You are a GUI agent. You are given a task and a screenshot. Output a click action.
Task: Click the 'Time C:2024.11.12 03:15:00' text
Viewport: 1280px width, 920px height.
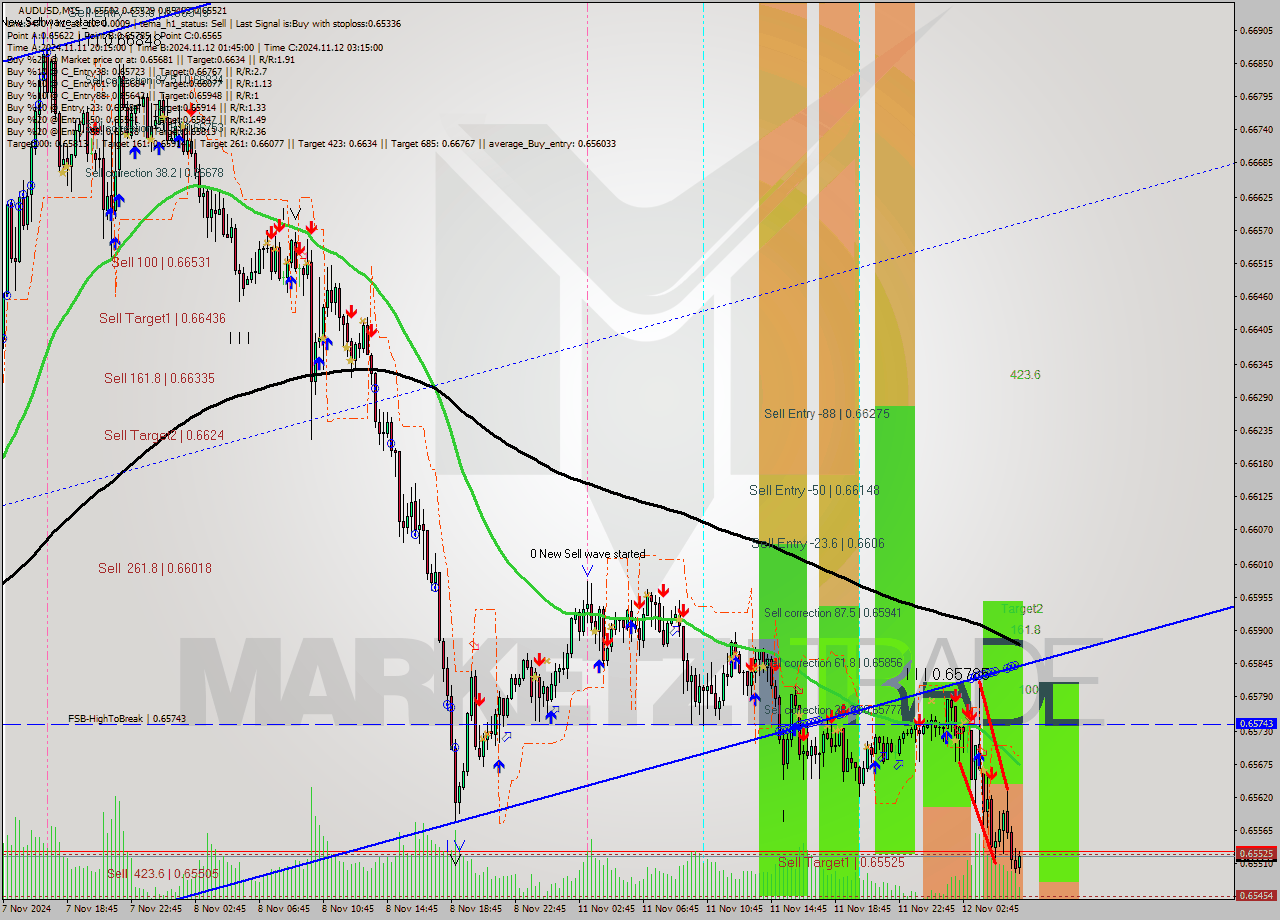326,47
